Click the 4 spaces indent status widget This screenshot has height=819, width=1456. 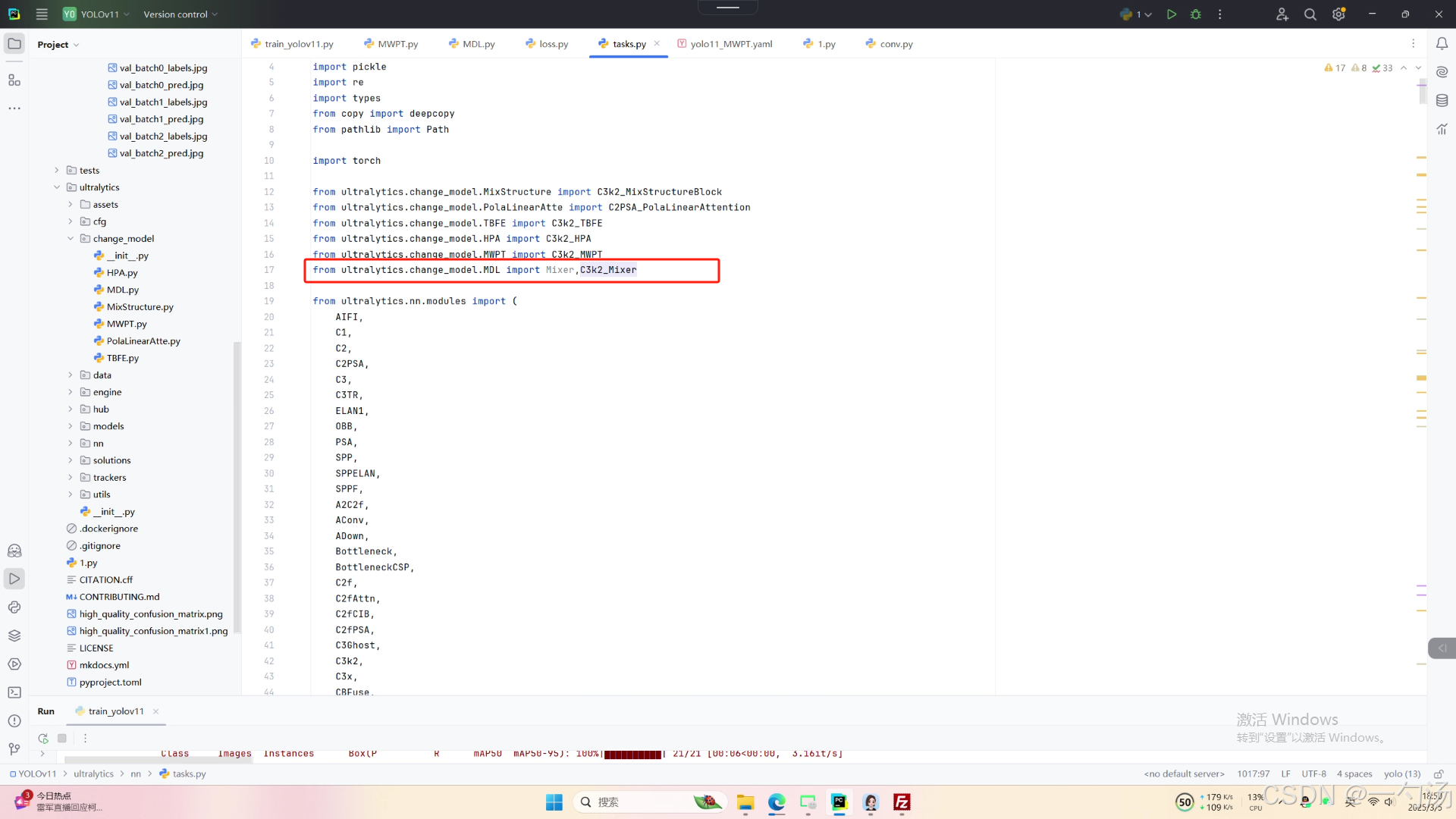(x=1354, y=773)
